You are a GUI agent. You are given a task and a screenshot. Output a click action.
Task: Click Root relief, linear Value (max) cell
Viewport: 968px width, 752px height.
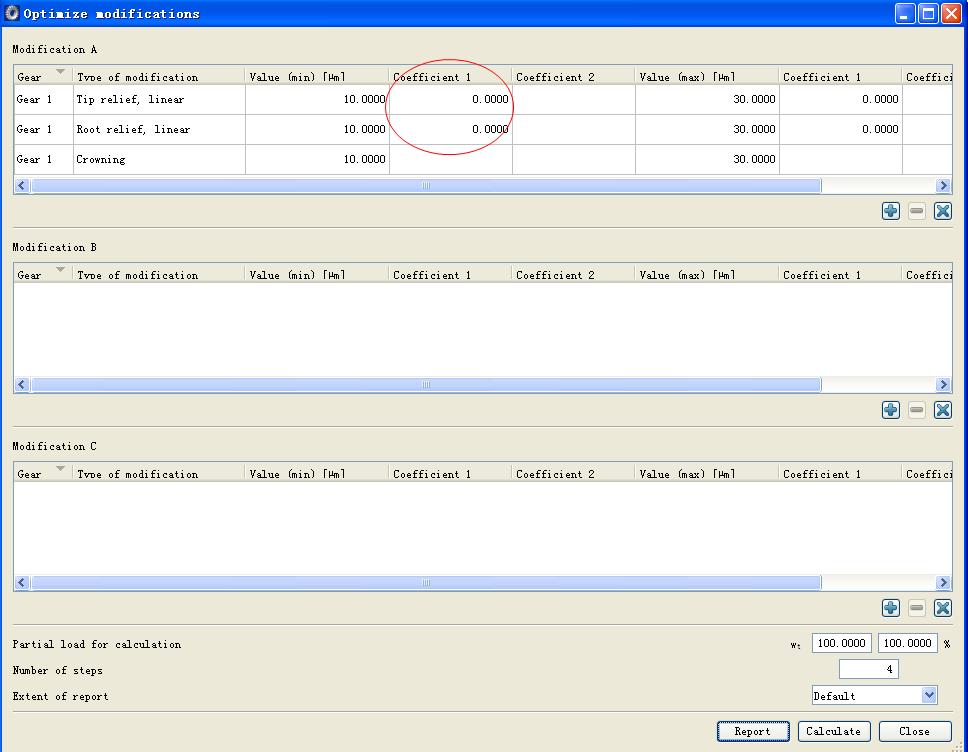pos(706,129)
